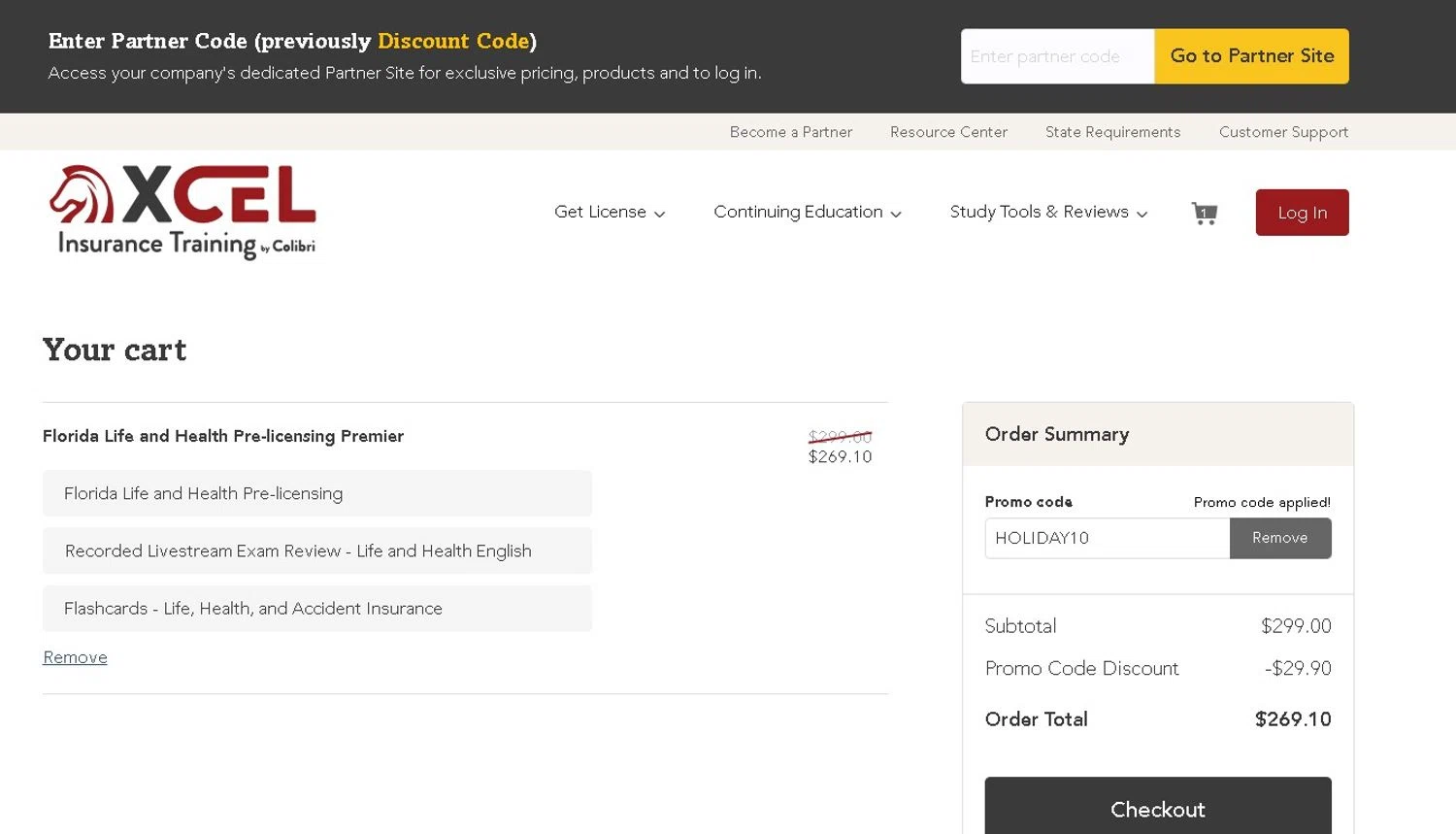Go to Customer Support

click(1283, 132)
